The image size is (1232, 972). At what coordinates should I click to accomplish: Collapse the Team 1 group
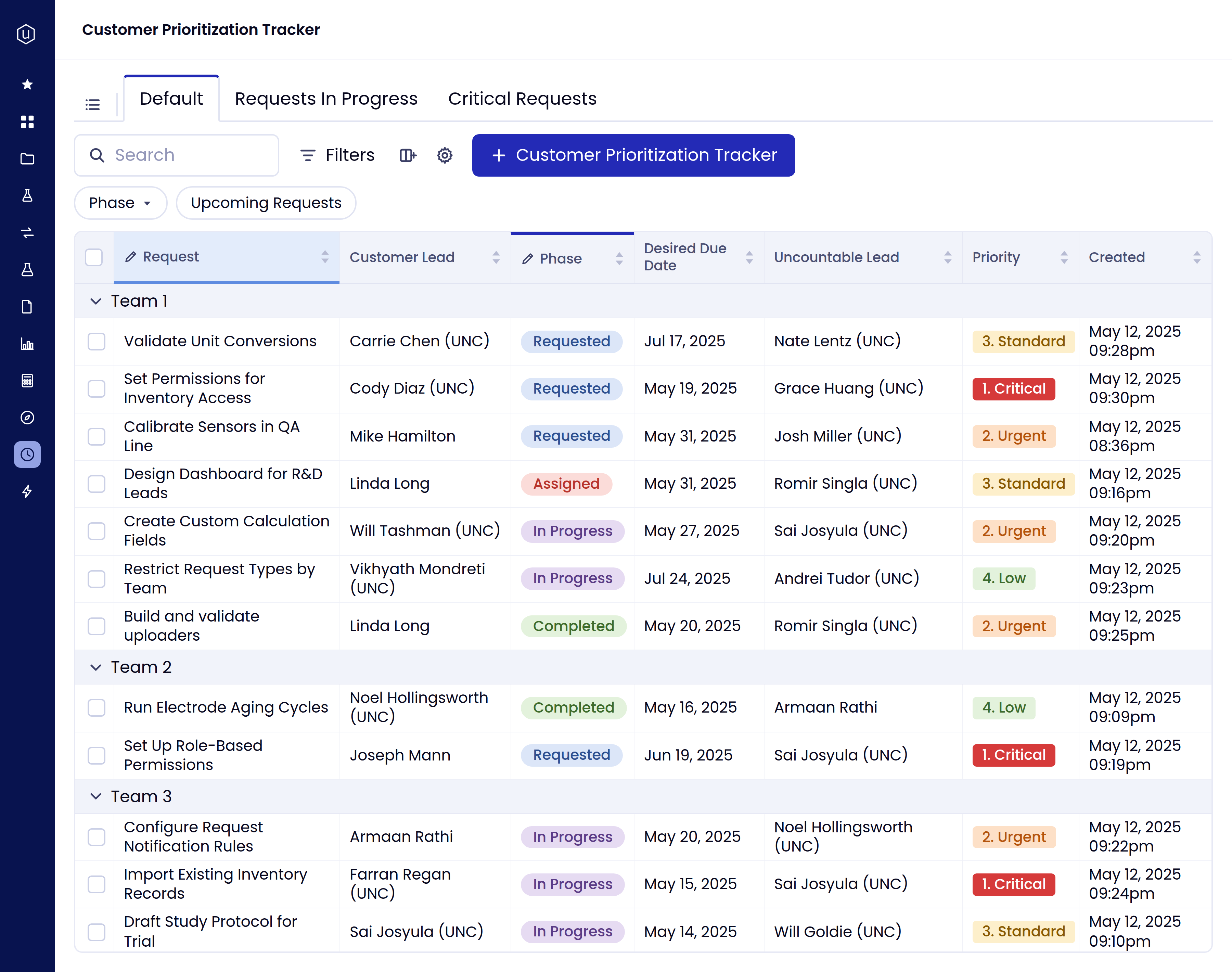coord(95,301)
